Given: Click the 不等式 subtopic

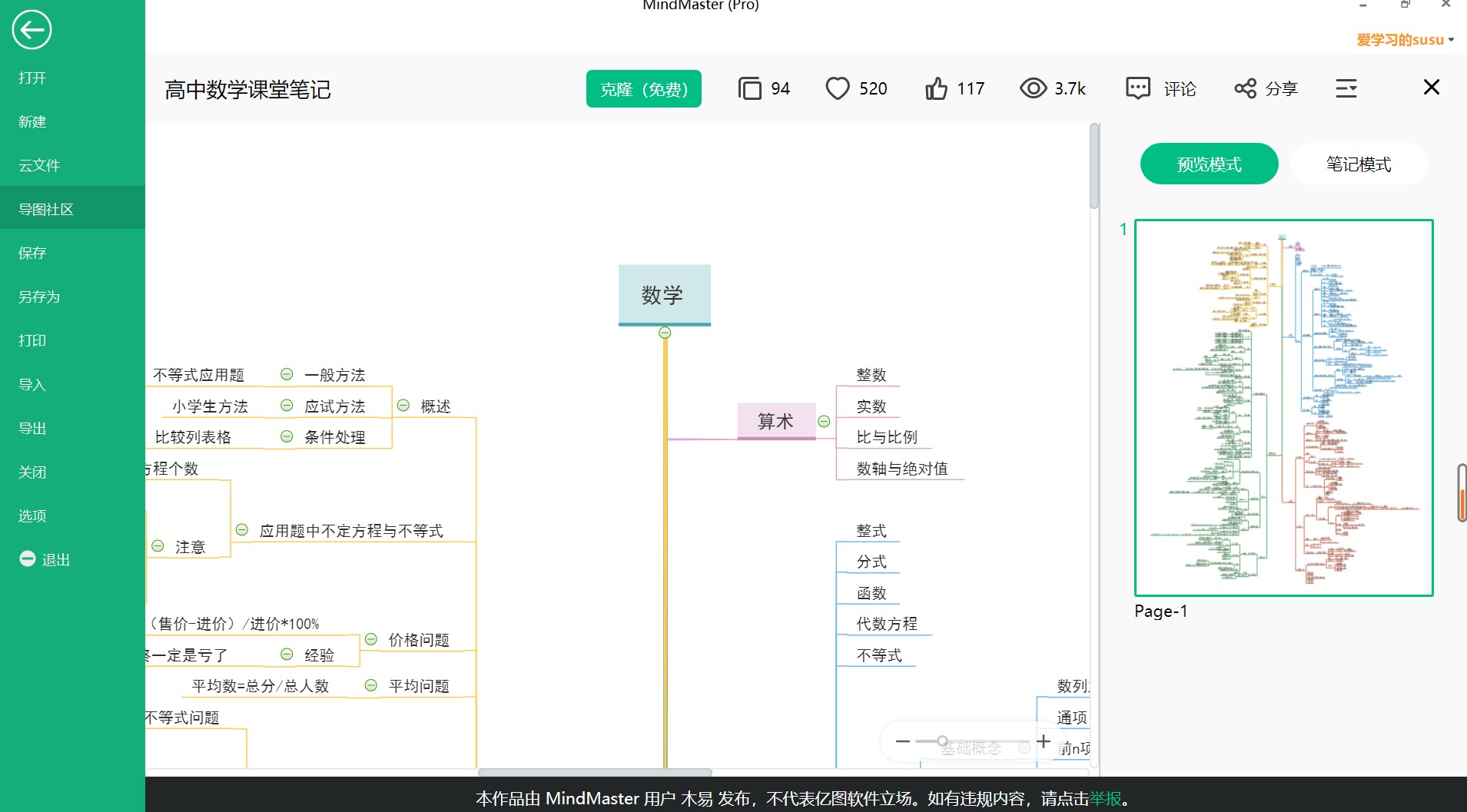Looking at the screenshot, I should point(879,655).
